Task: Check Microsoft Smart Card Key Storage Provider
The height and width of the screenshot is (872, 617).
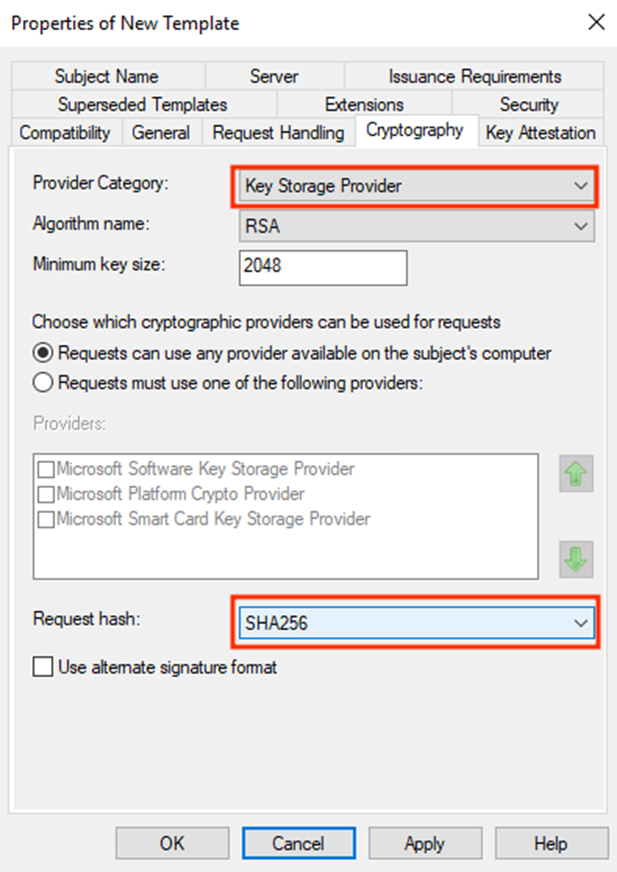Action: 46,519
